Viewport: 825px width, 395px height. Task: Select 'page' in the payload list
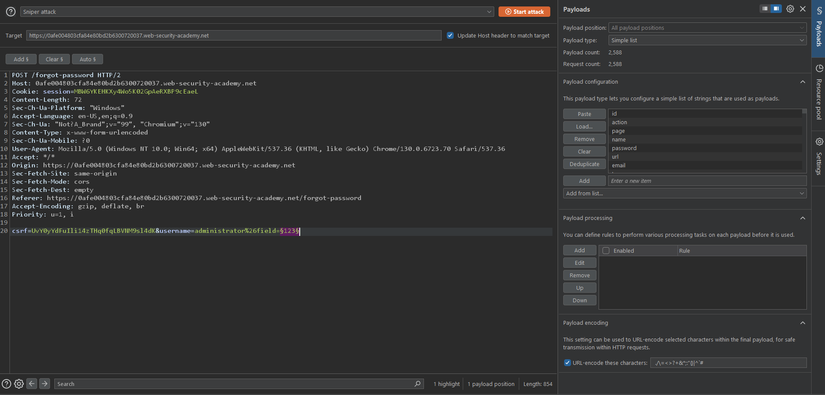(705, 131)
